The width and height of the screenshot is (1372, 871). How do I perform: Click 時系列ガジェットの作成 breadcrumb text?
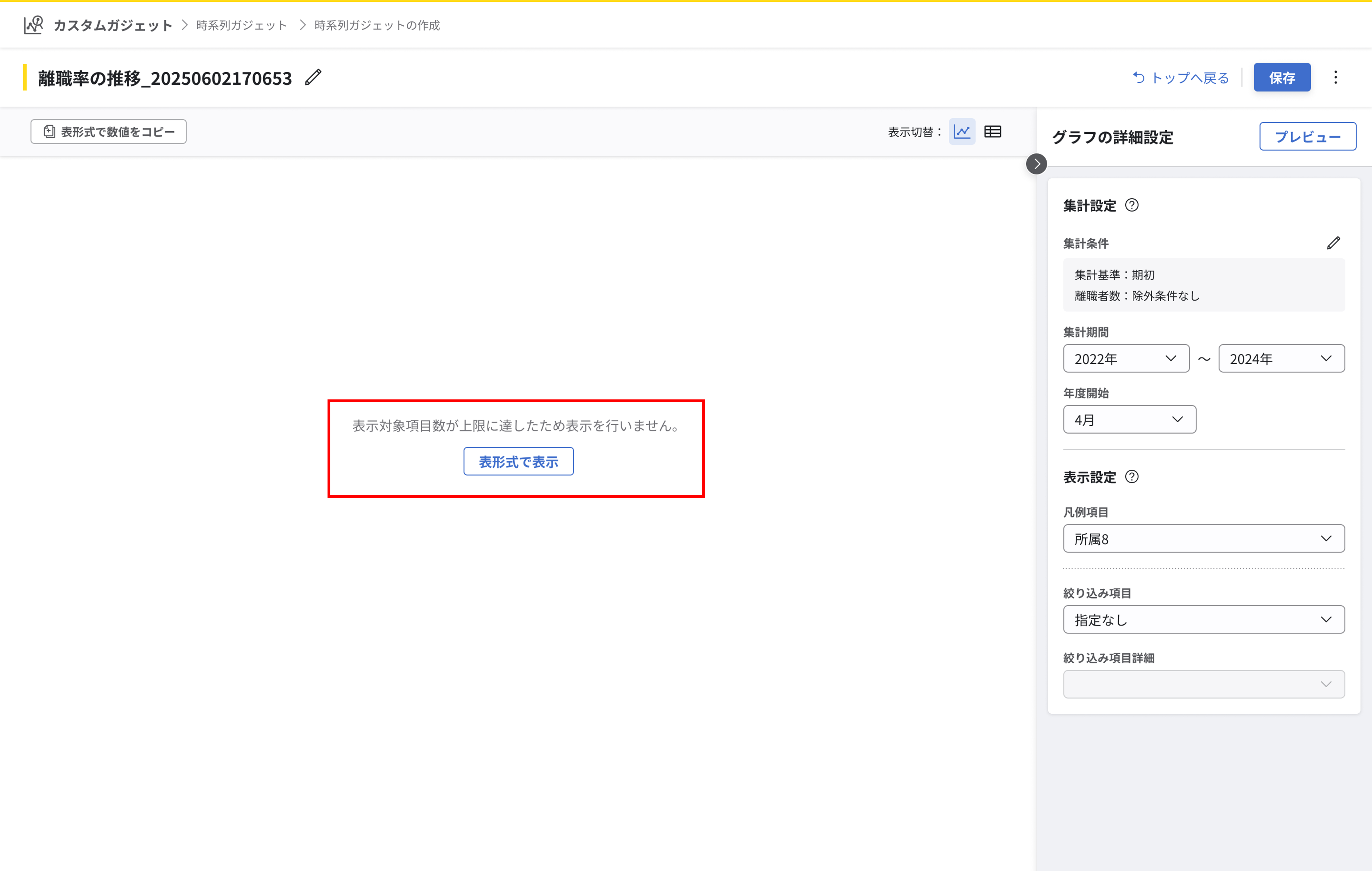[377, 25]
